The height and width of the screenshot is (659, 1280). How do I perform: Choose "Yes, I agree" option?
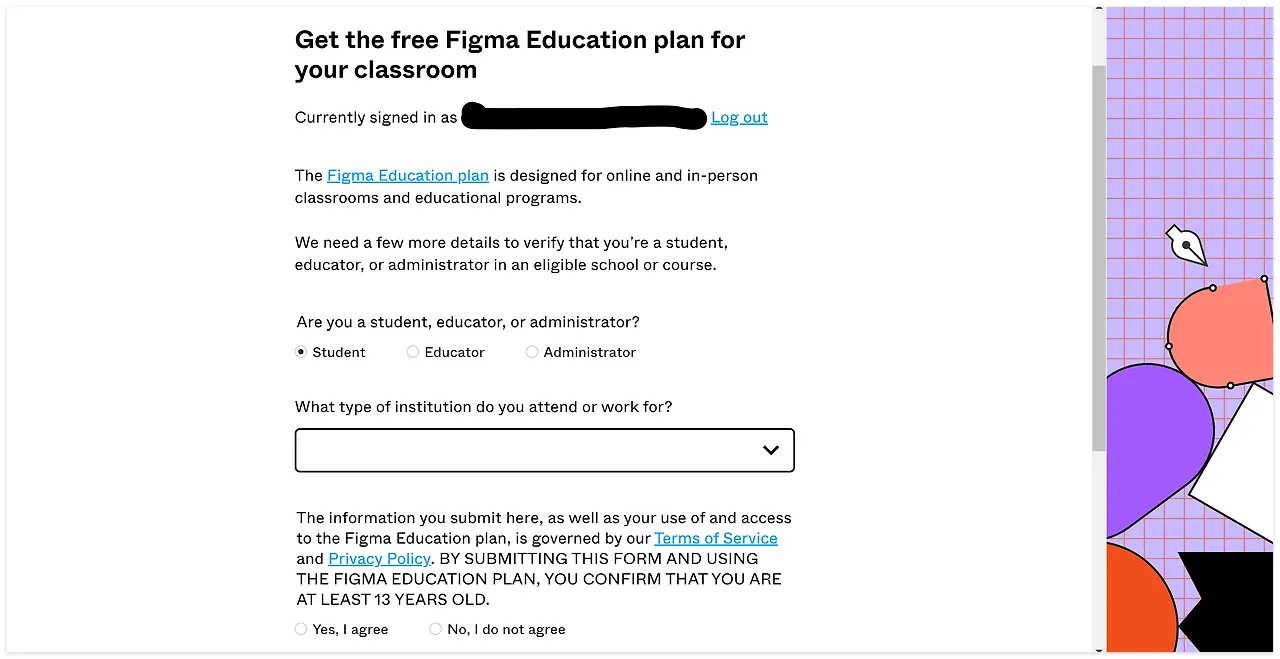pos(301,629)
